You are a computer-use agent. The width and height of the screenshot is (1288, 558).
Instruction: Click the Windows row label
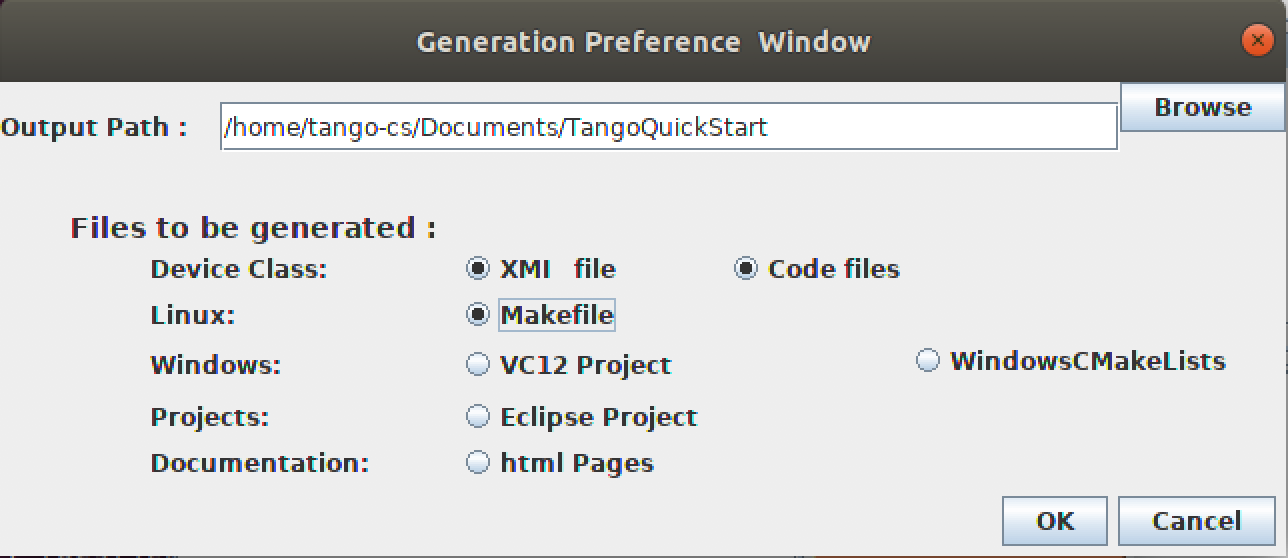tap(216, 365)
